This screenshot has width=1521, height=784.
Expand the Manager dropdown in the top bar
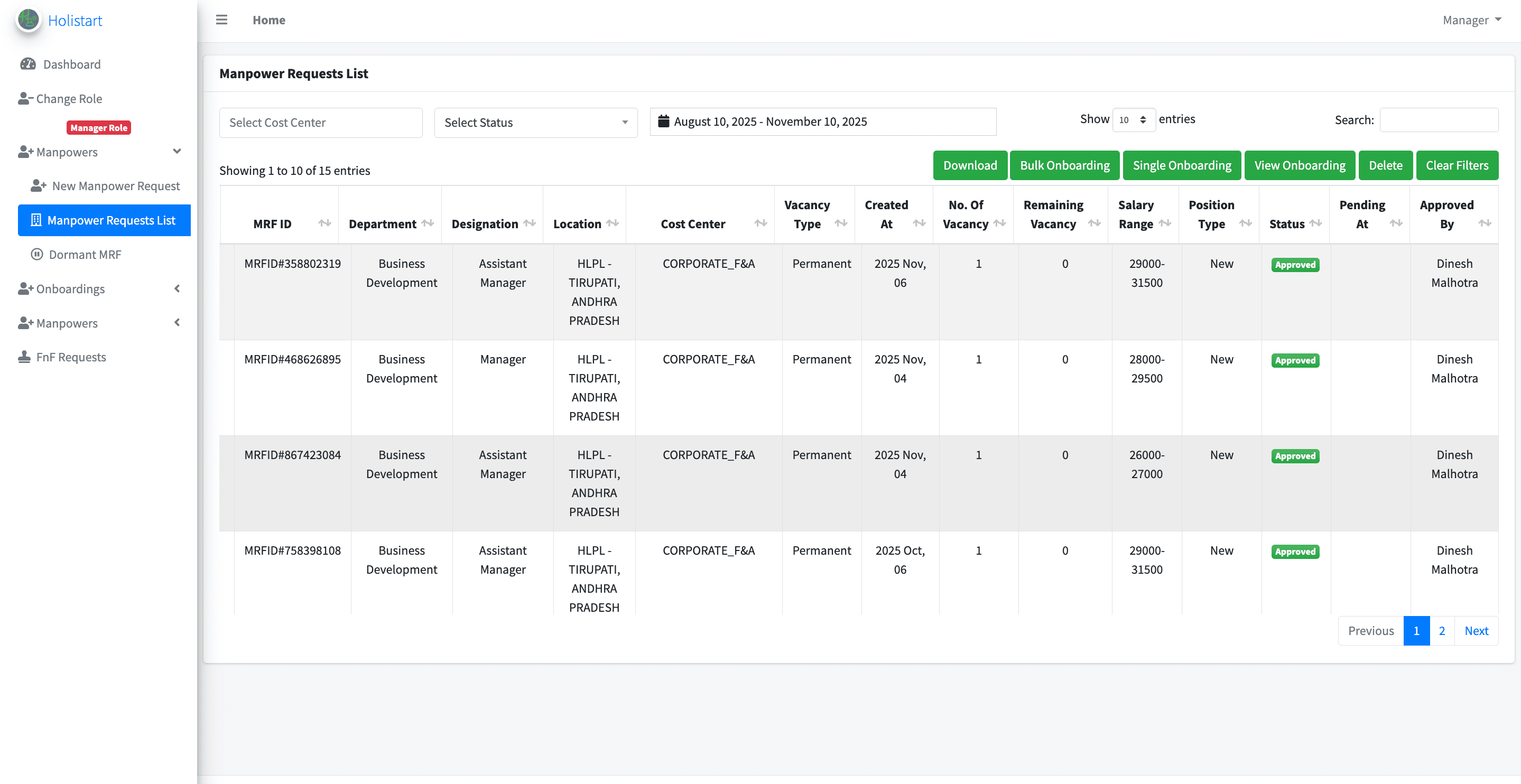tap(1471, 20)
